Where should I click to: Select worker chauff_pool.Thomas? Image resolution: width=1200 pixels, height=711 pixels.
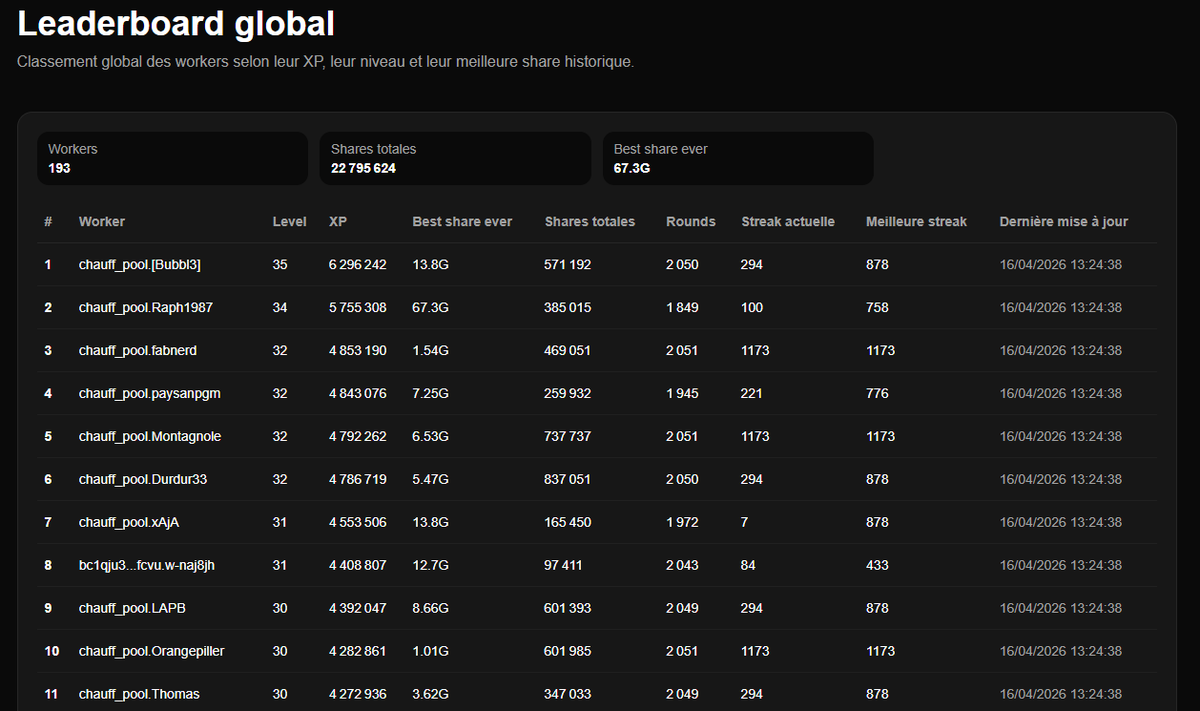139,695
